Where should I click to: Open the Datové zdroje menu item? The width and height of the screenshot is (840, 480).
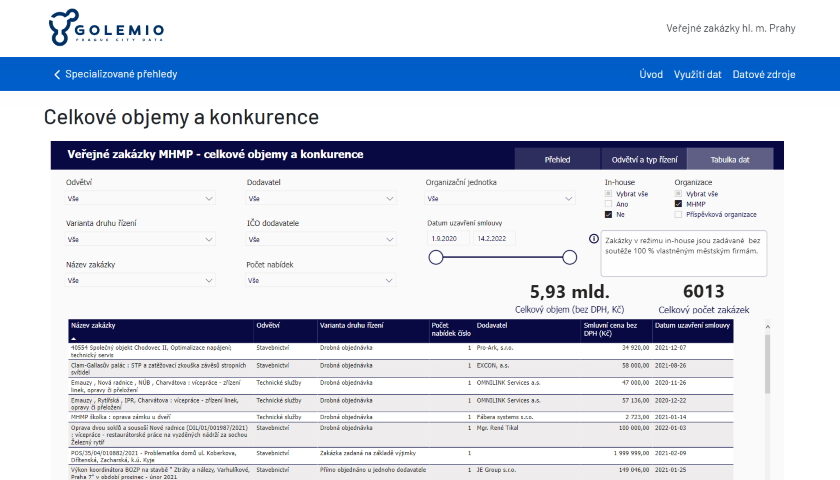click(764, 74)
